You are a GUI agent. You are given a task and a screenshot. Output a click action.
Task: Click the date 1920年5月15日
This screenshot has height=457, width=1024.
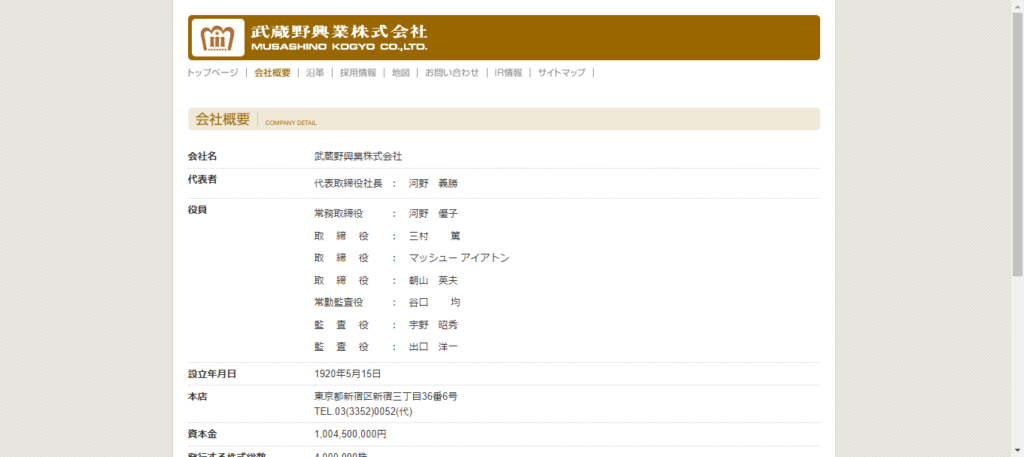[347, 374]
